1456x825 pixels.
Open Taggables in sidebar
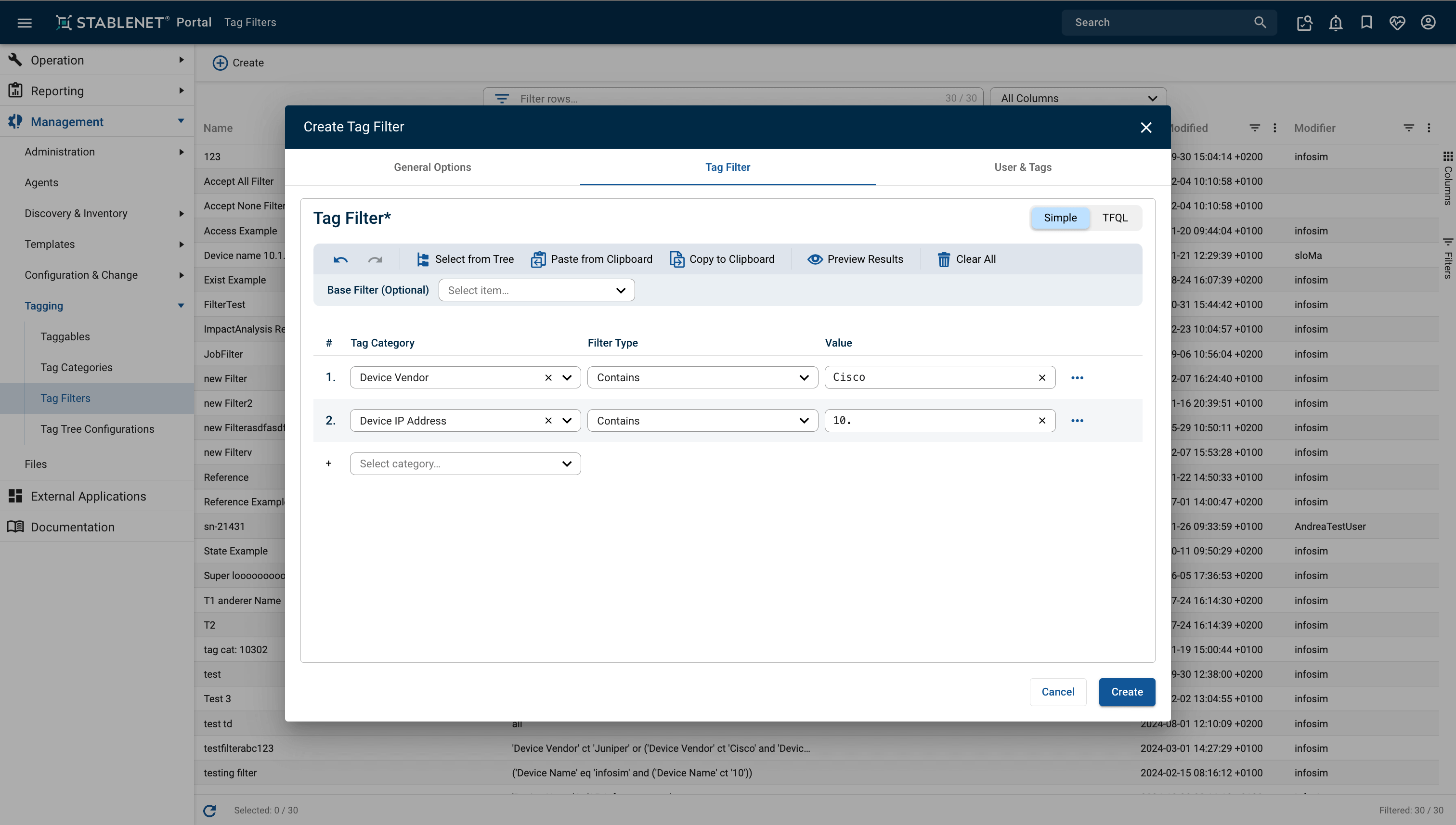65,337
